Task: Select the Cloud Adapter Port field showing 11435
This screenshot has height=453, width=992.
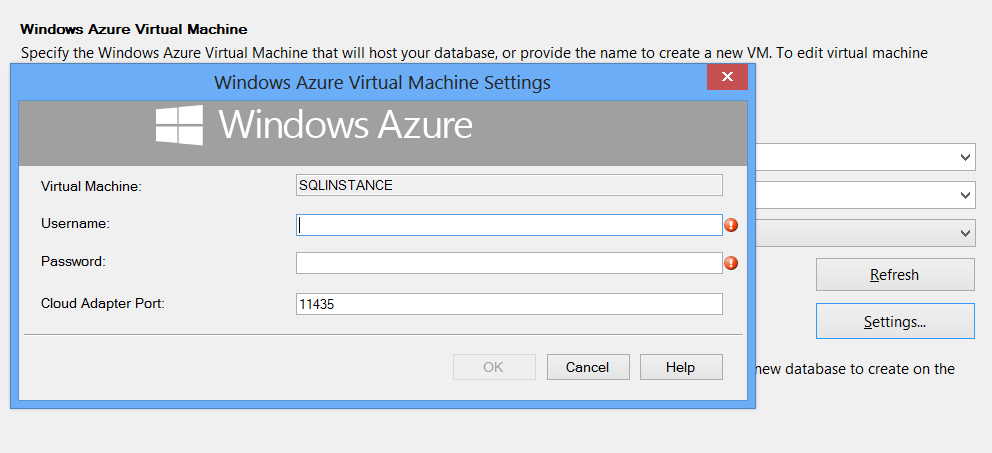Action: pyautogui.click(x=508, y=304)
